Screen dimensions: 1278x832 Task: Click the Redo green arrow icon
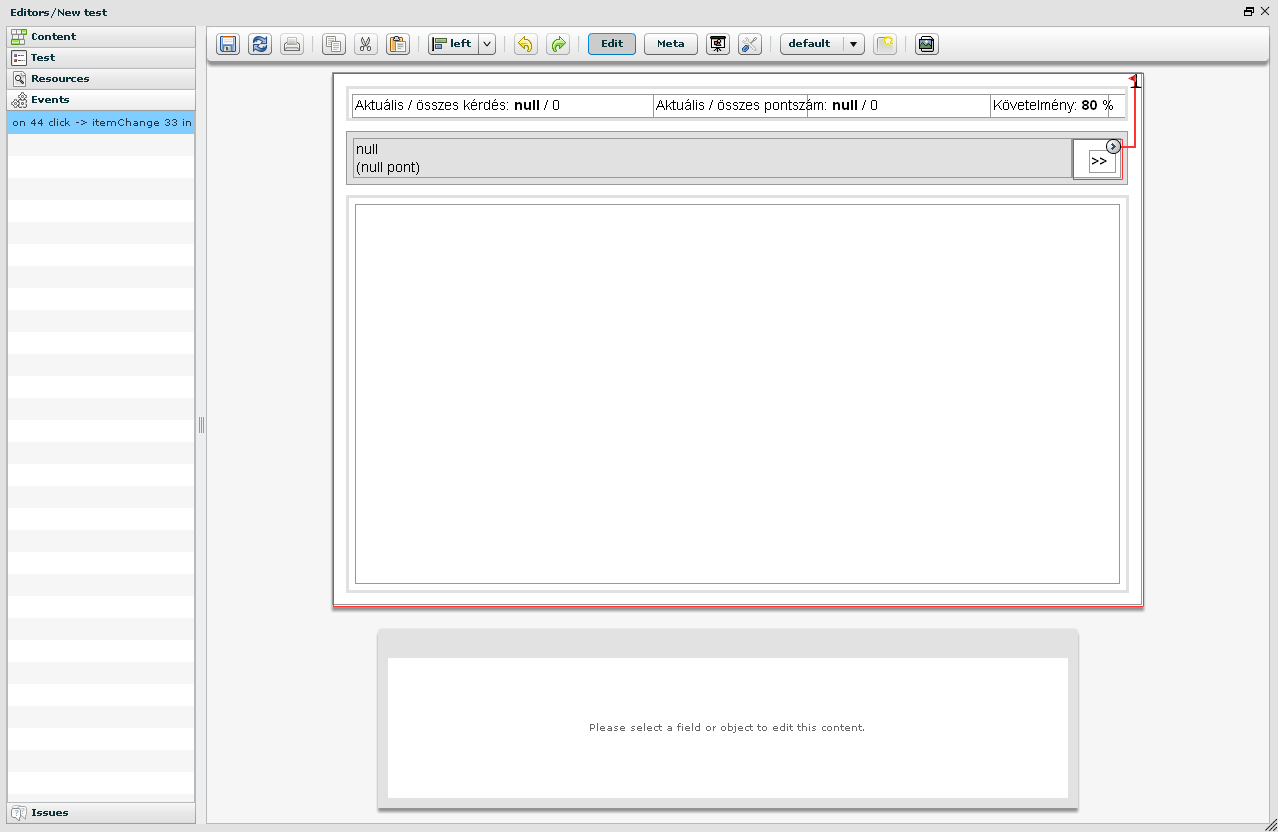tap(558, 44)
